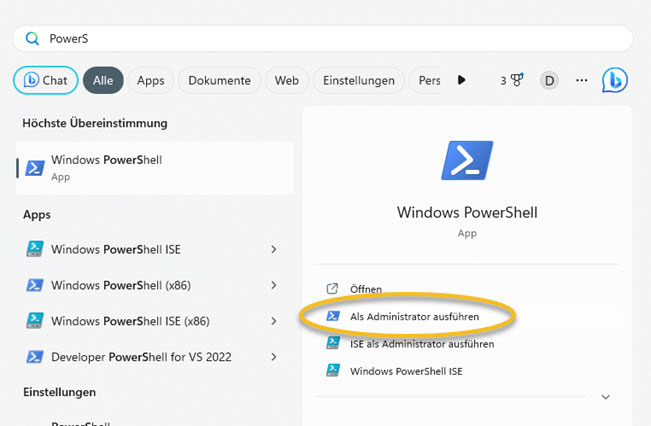This screenshot has width=651, height=426.
Task: Click the Windows PowerShell icon in best match
Action: 35,168
